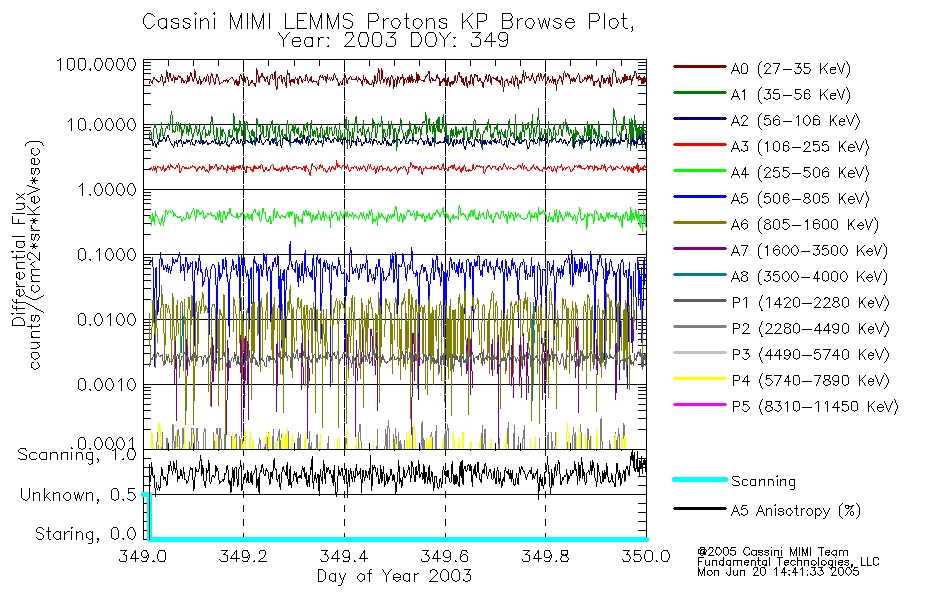
Task: Select the 100.0000 y-axis tick label
Action: pos(96,64)
